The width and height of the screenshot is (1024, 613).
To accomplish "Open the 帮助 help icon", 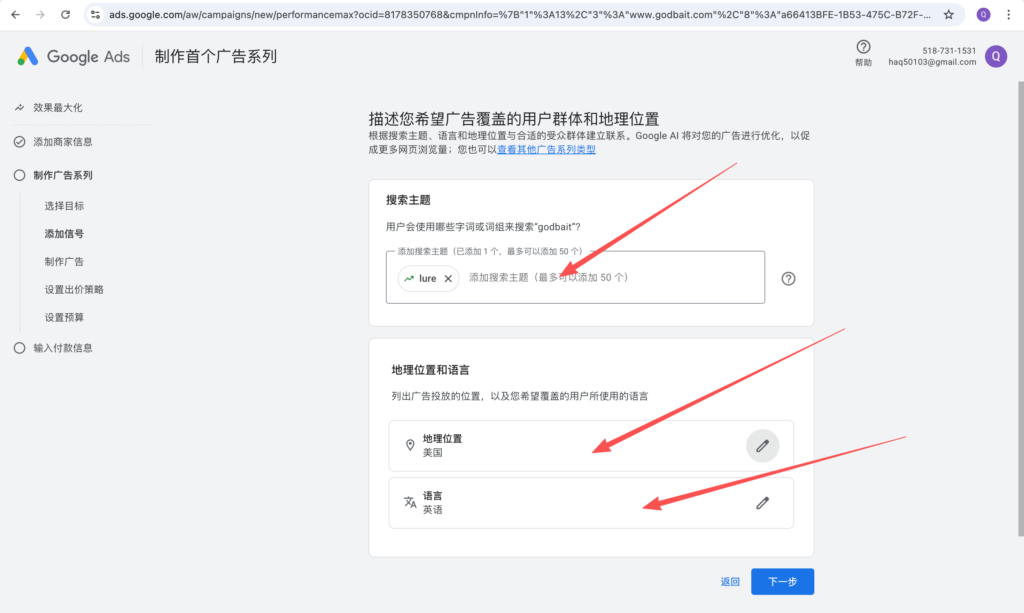I will [863, 48].
